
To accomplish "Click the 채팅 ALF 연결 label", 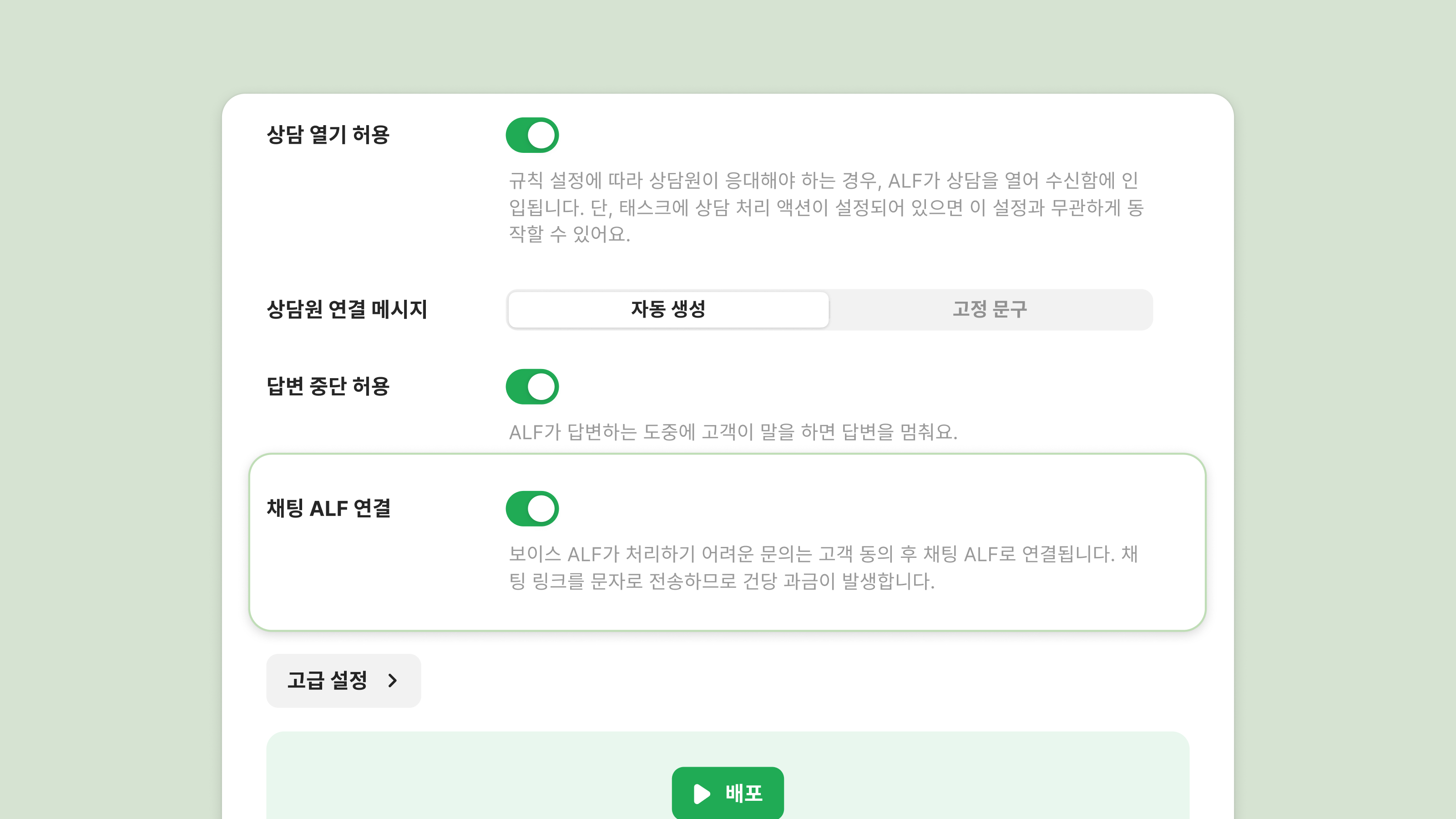I will point(329,508).
